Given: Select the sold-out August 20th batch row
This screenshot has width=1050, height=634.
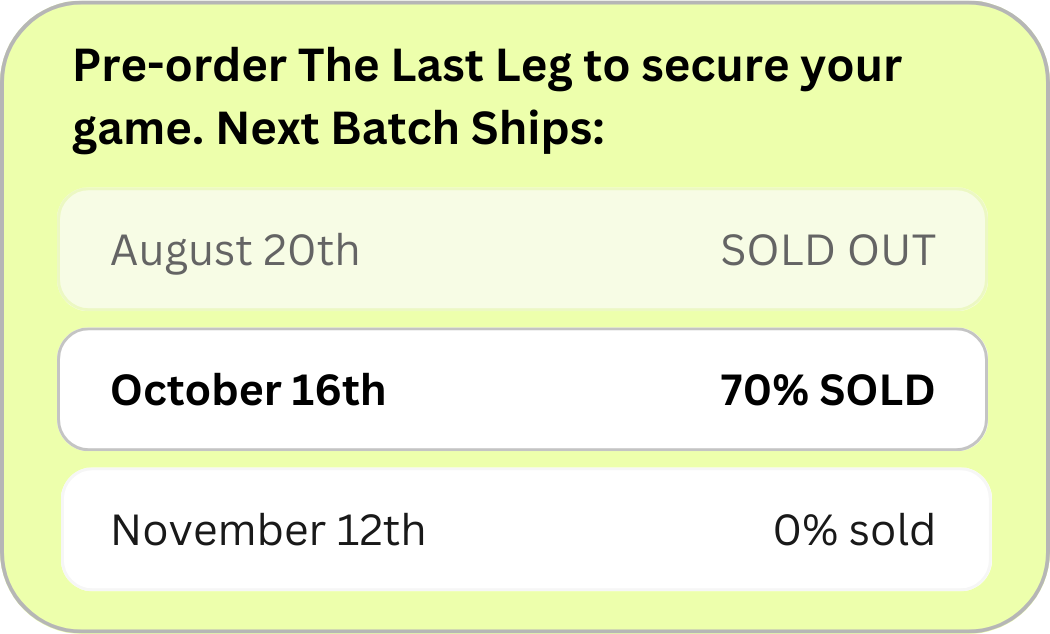Looking at the screenshot, I should [522, 250].
